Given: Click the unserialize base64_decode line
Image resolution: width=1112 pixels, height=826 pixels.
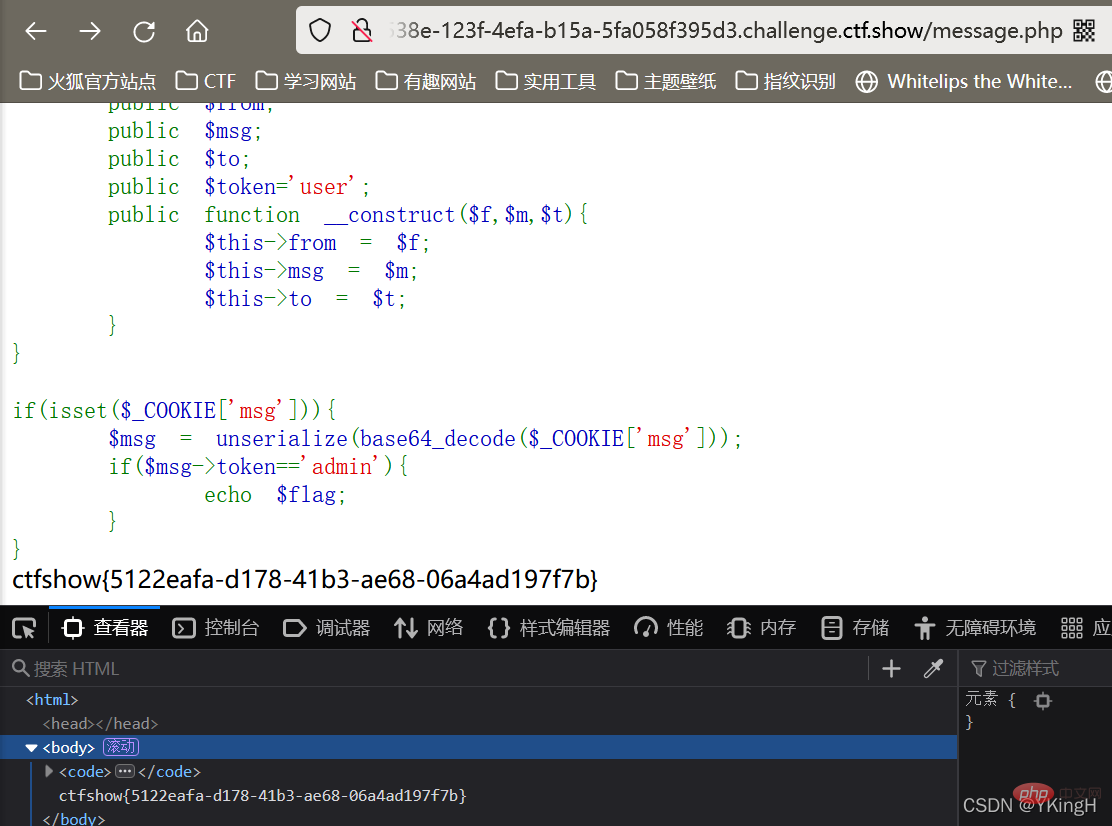Looking at the screenshot, I should tap(425, 439).
